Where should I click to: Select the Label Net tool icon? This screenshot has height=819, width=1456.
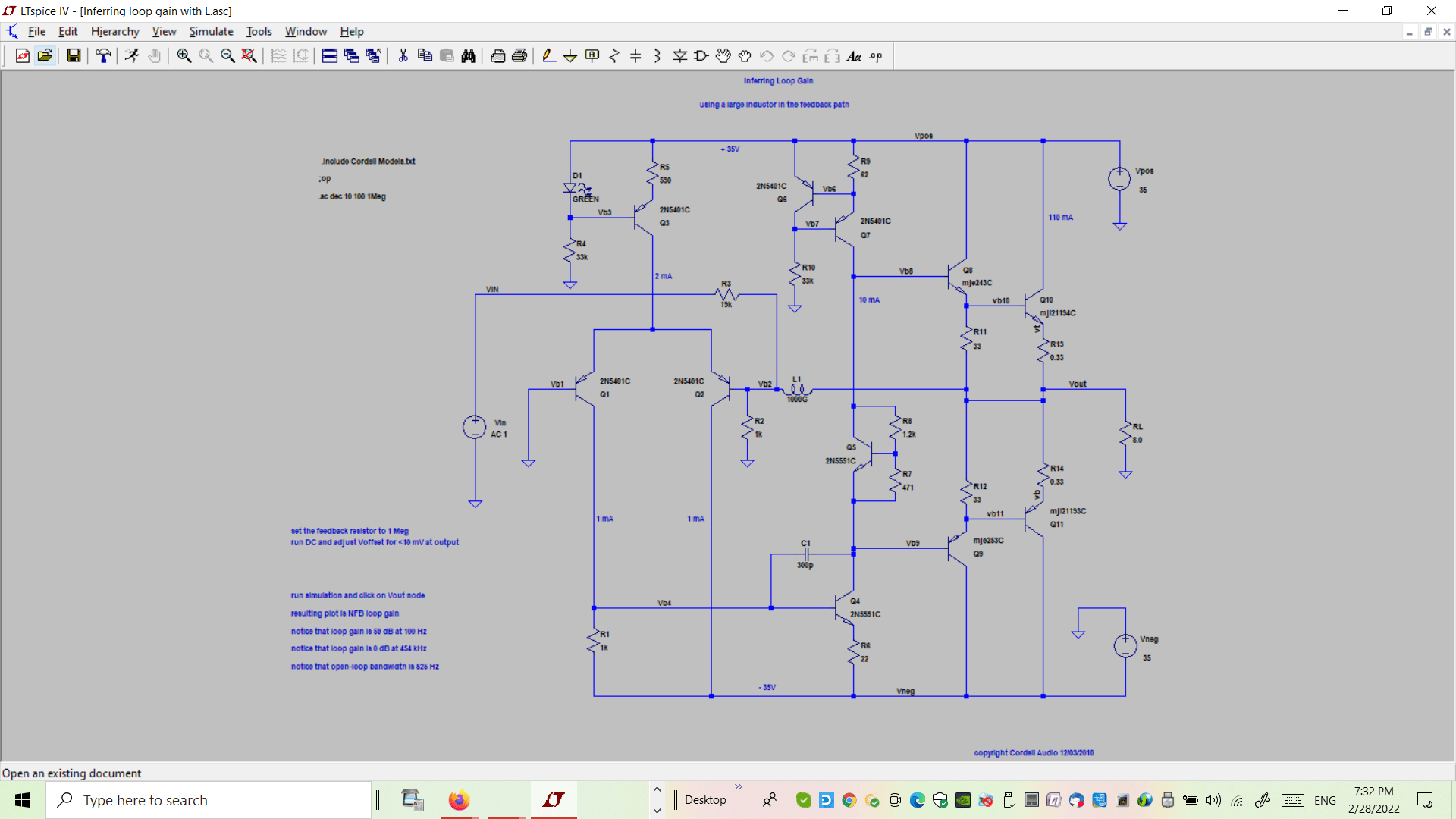592,56
